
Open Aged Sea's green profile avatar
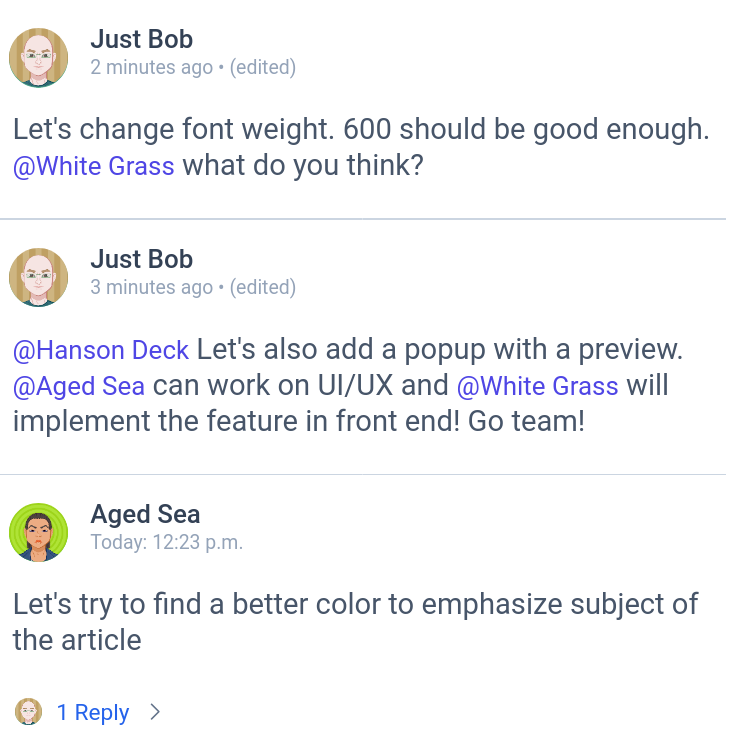[39, 533]
